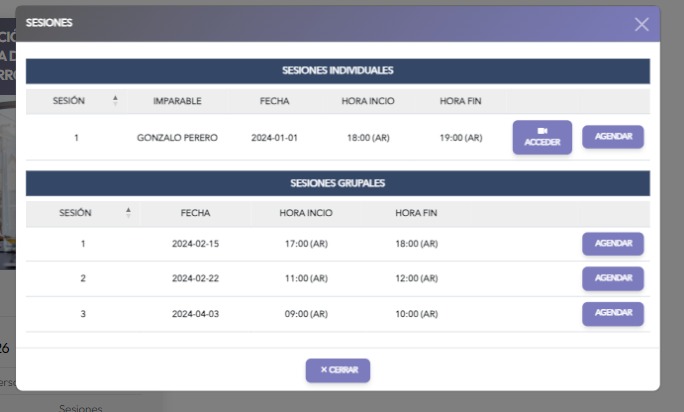This screenshot has width=684, height=412.
Task: Sort individual sessions by the Sesión arrow icon
Action: coord(115,101)
